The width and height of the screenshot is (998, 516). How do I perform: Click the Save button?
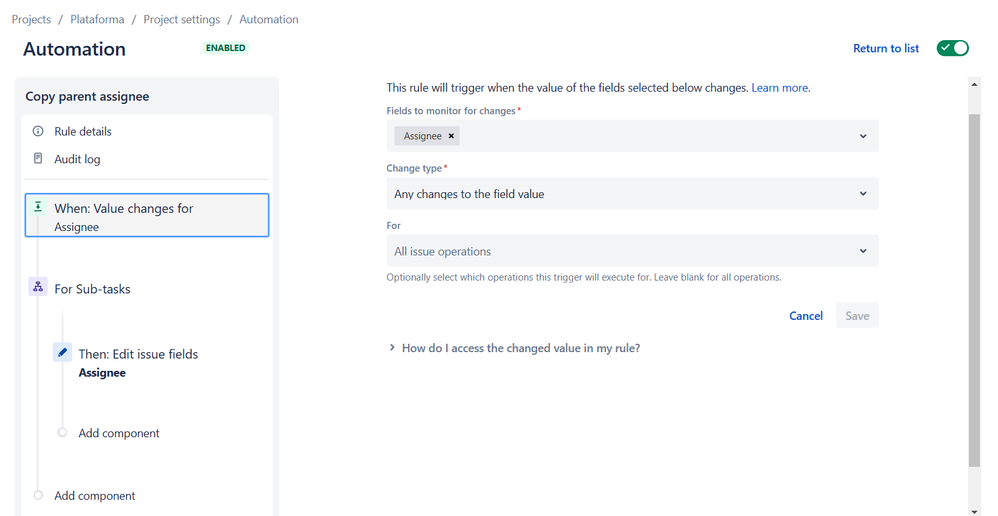pyautogui.click(x=857, y=316)
